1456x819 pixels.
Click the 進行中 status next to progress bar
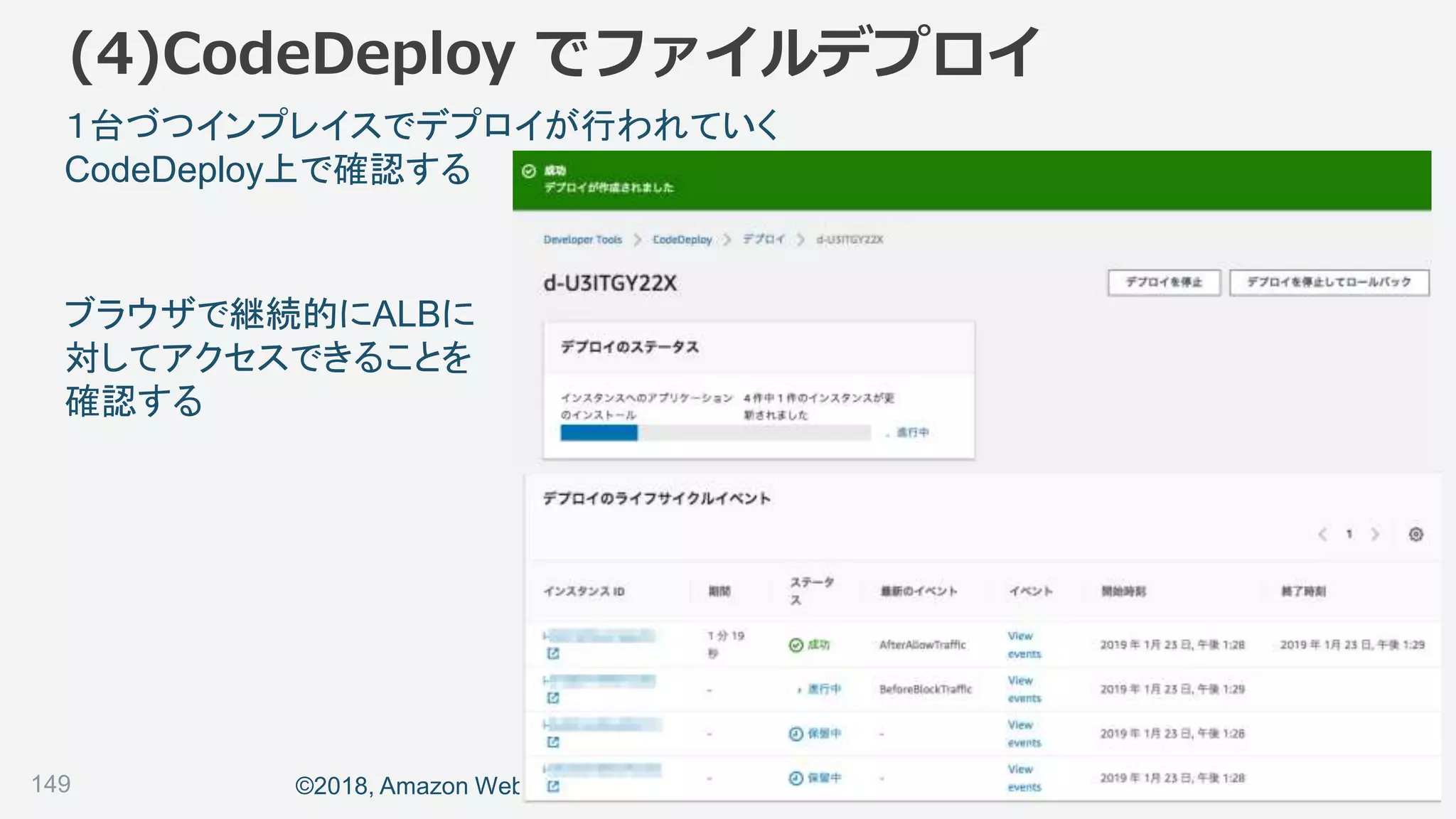(x=912, y=432)
